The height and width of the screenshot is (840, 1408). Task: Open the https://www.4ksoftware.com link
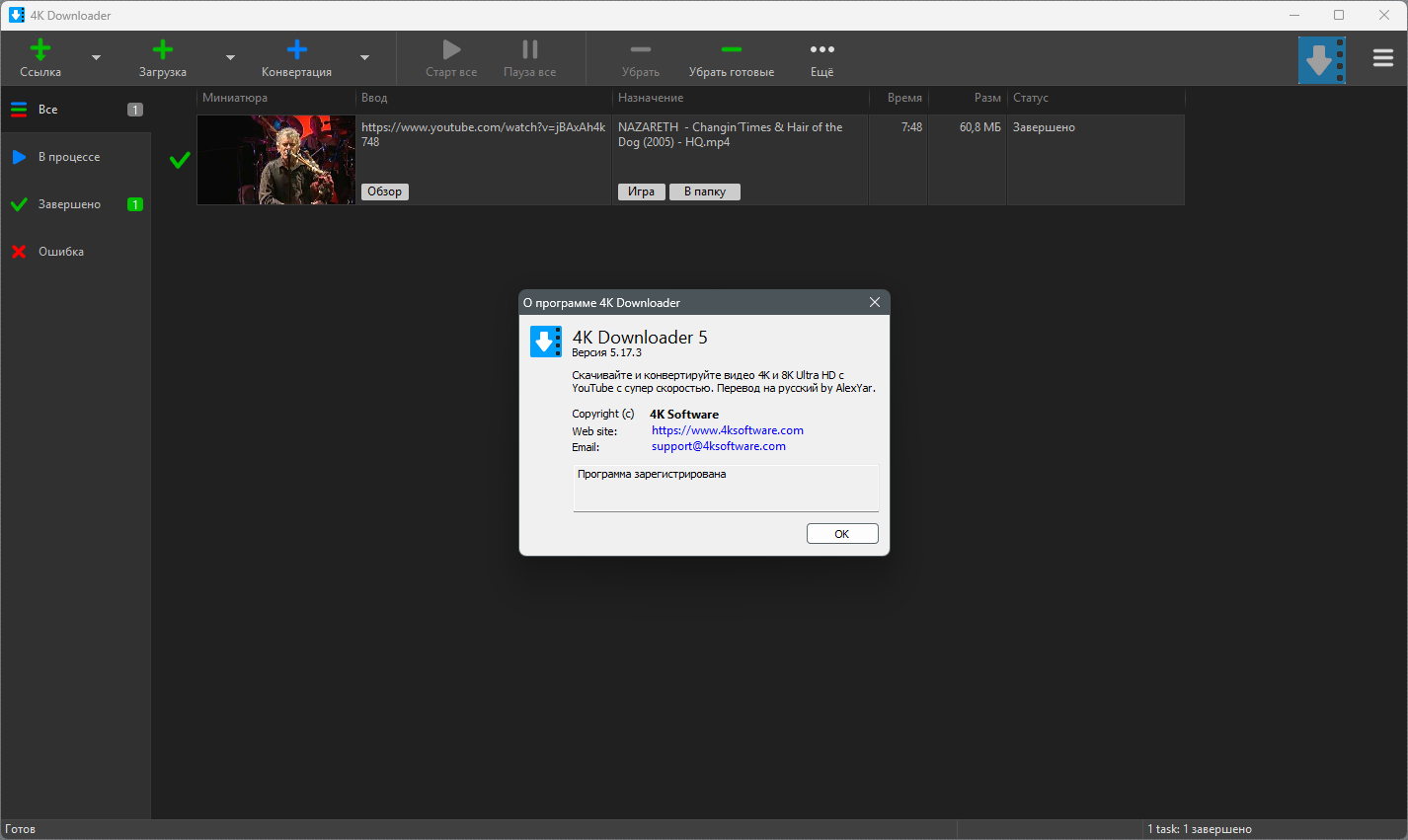click(728, 430)
